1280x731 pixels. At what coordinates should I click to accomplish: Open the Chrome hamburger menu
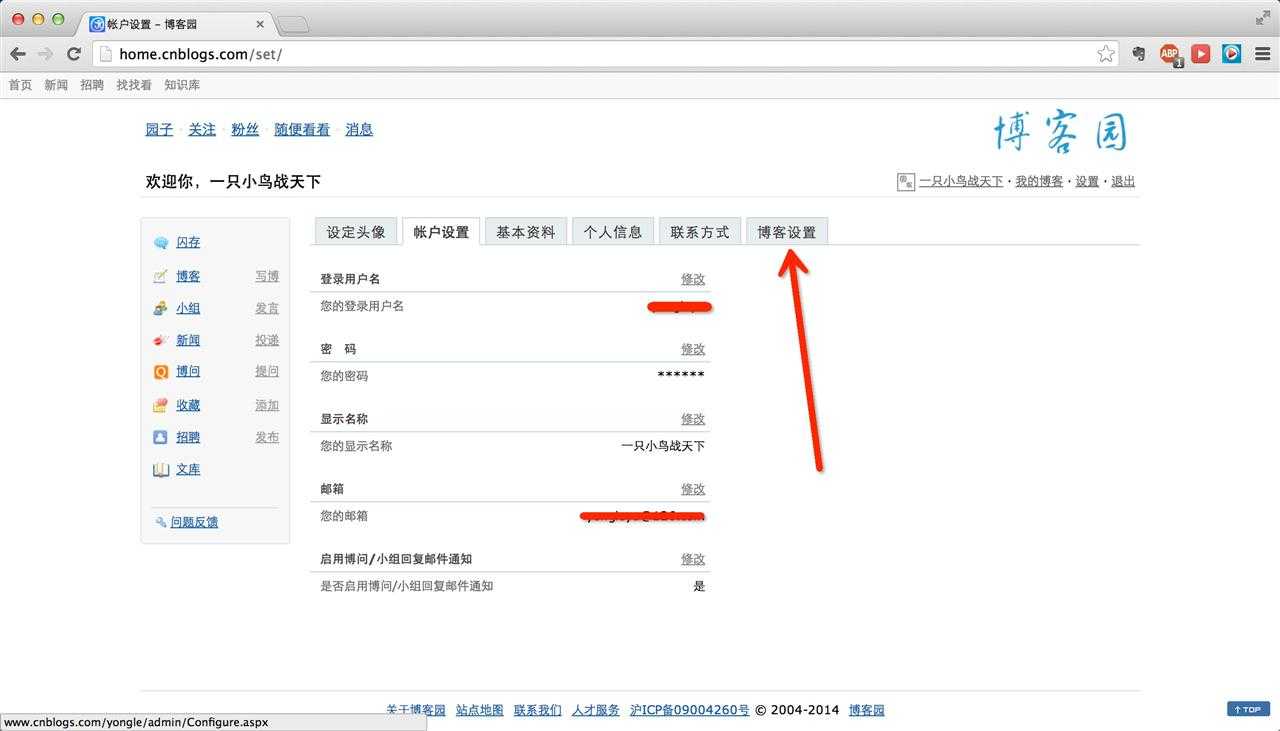click(1262, 54)
